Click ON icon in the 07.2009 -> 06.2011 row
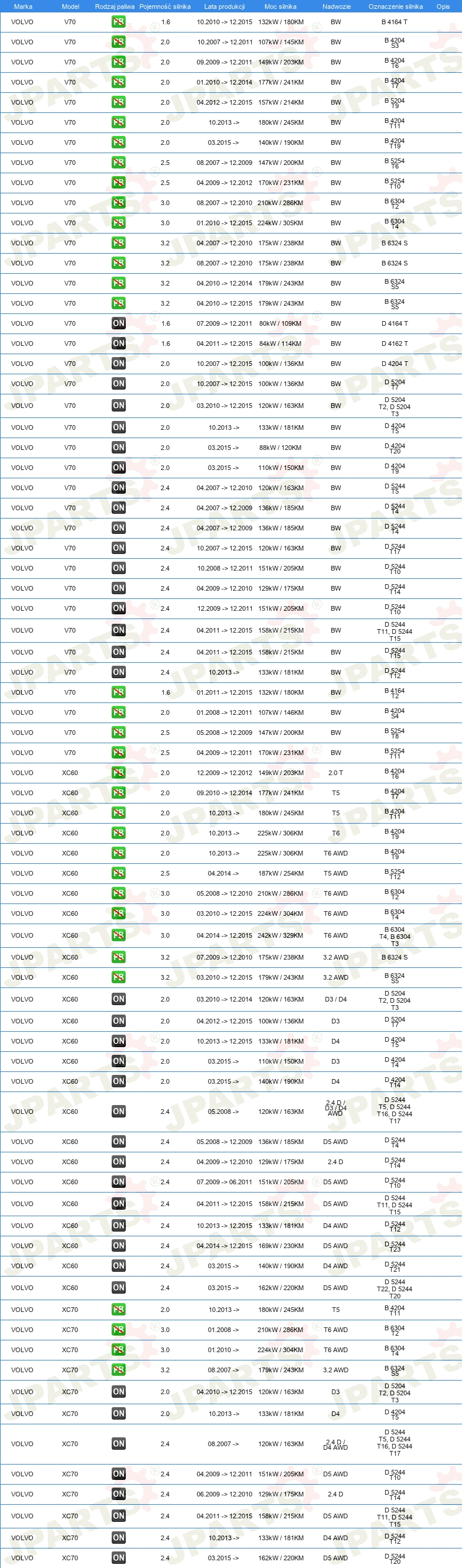Viewport: 462px width, 1568px height. point(119,1181)
